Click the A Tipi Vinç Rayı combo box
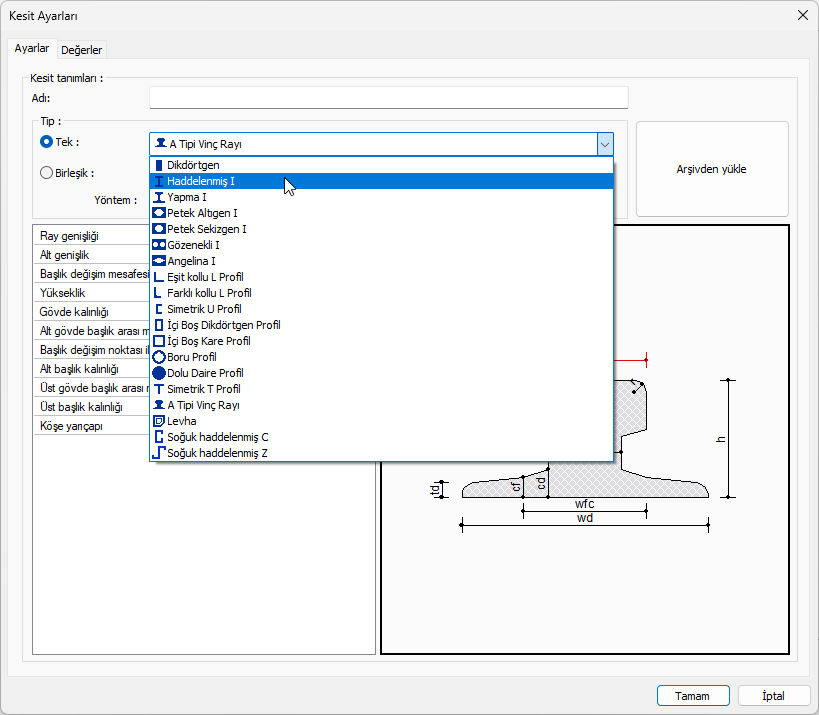This screenshot has width=819, height=715. point(372,144)
